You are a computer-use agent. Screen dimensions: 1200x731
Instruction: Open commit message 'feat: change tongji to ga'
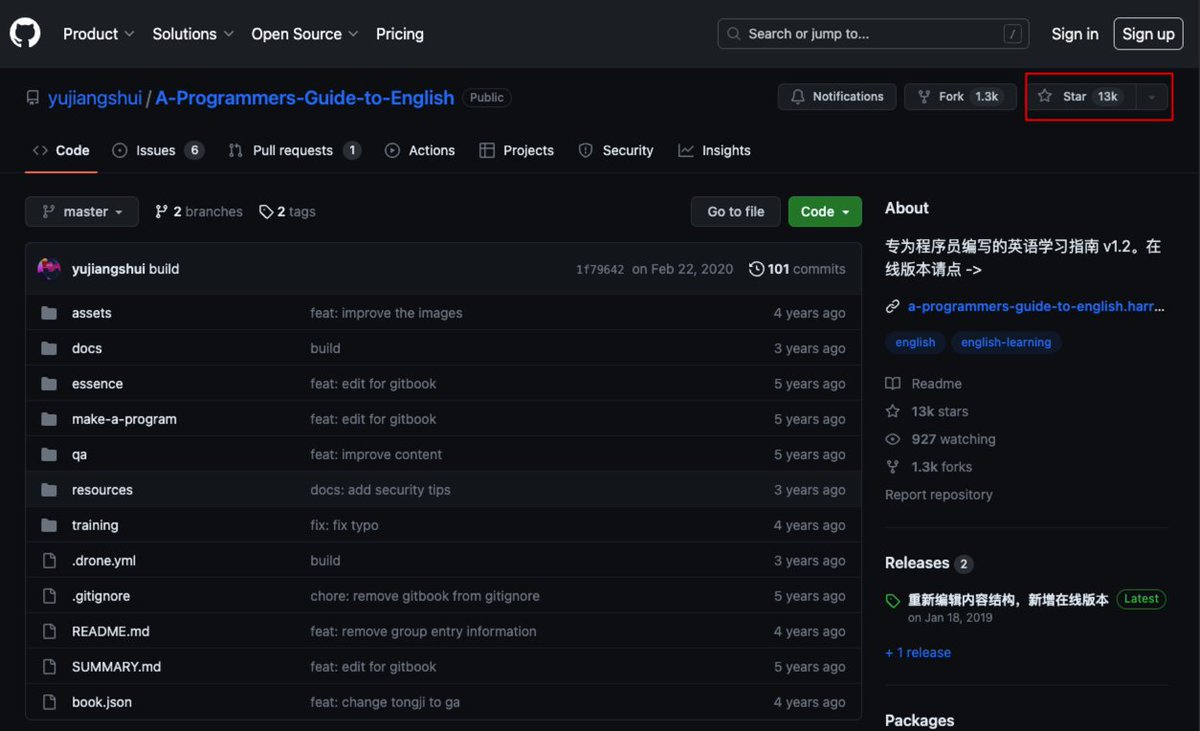coord(385,702)
